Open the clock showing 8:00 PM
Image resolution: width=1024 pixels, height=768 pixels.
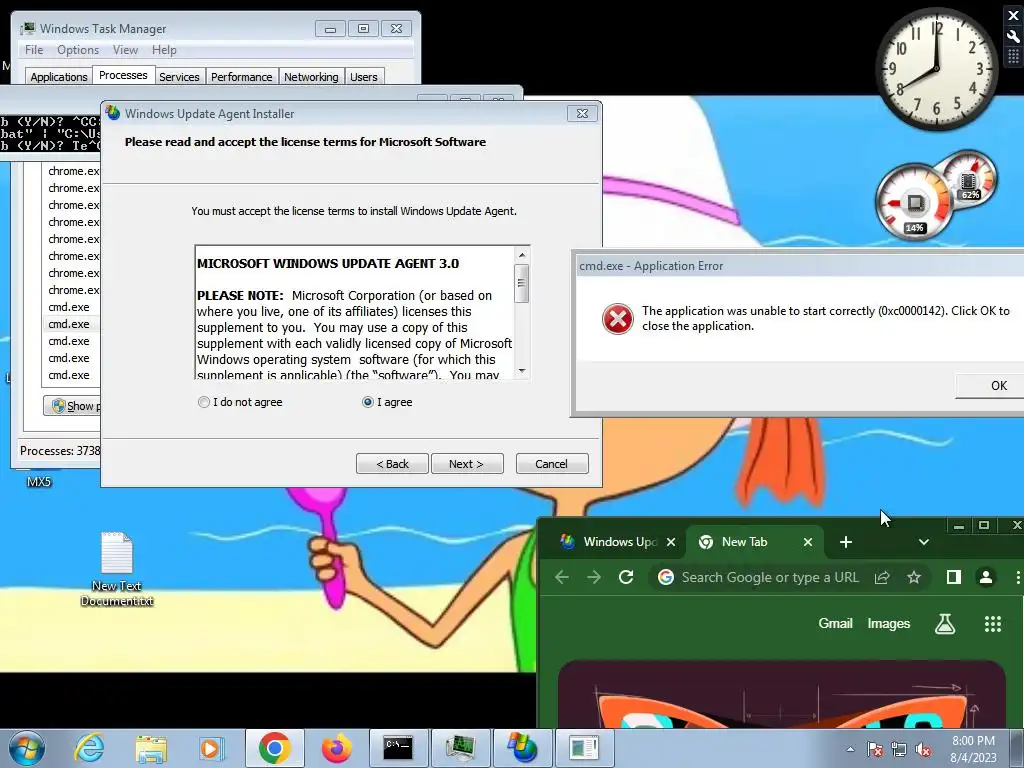(x=973, y=748)
